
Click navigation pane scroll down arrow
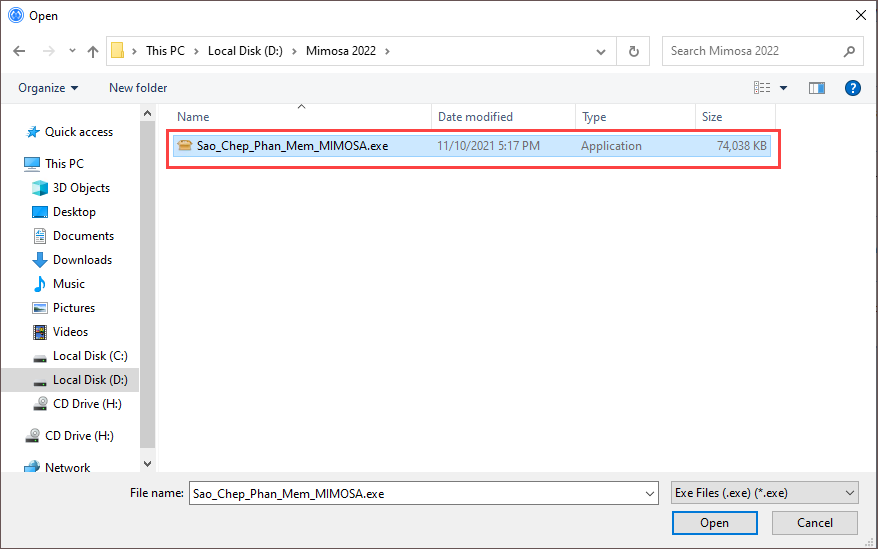tap(147, 464)
